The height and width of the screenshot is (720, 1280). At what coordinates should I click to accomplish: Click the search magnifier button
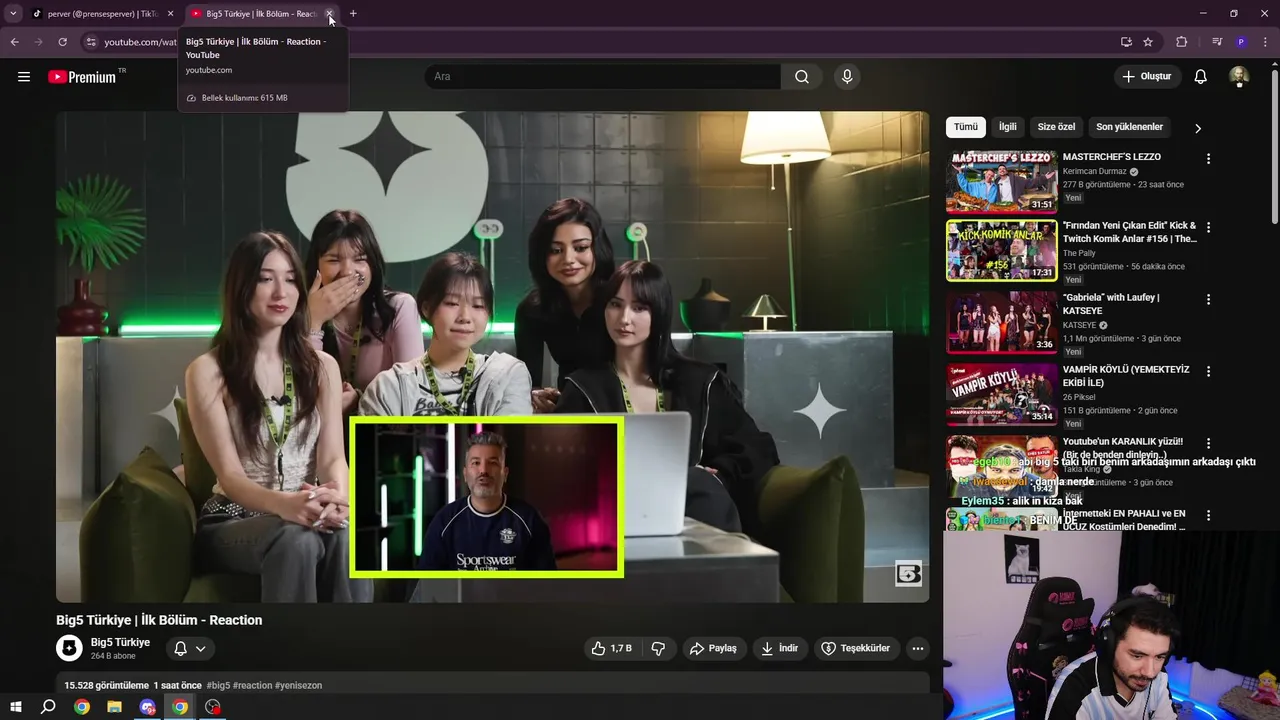point(802,77)
